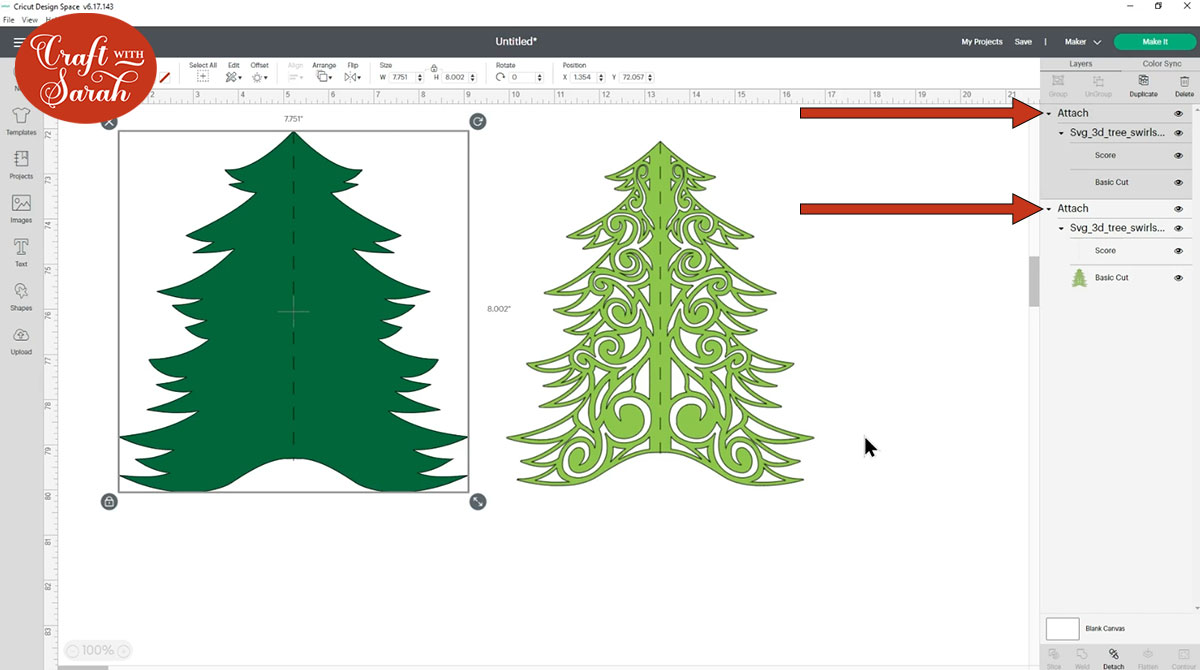Open the Offset tool dropdown
This screenshot has height=670, width=1200.
(x=259, y=76)
